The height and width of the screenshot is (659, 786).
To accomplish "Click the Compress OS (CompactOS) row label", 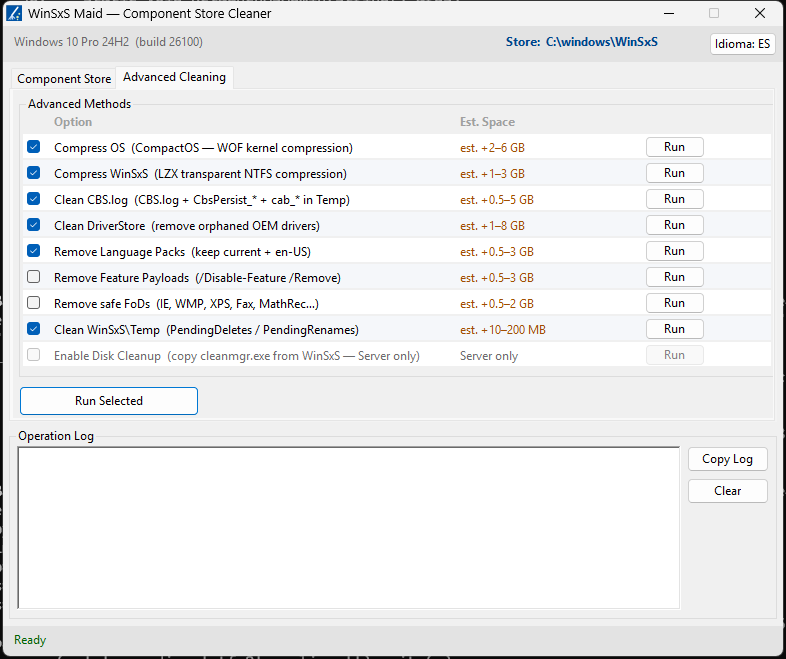I will point(204,148).
